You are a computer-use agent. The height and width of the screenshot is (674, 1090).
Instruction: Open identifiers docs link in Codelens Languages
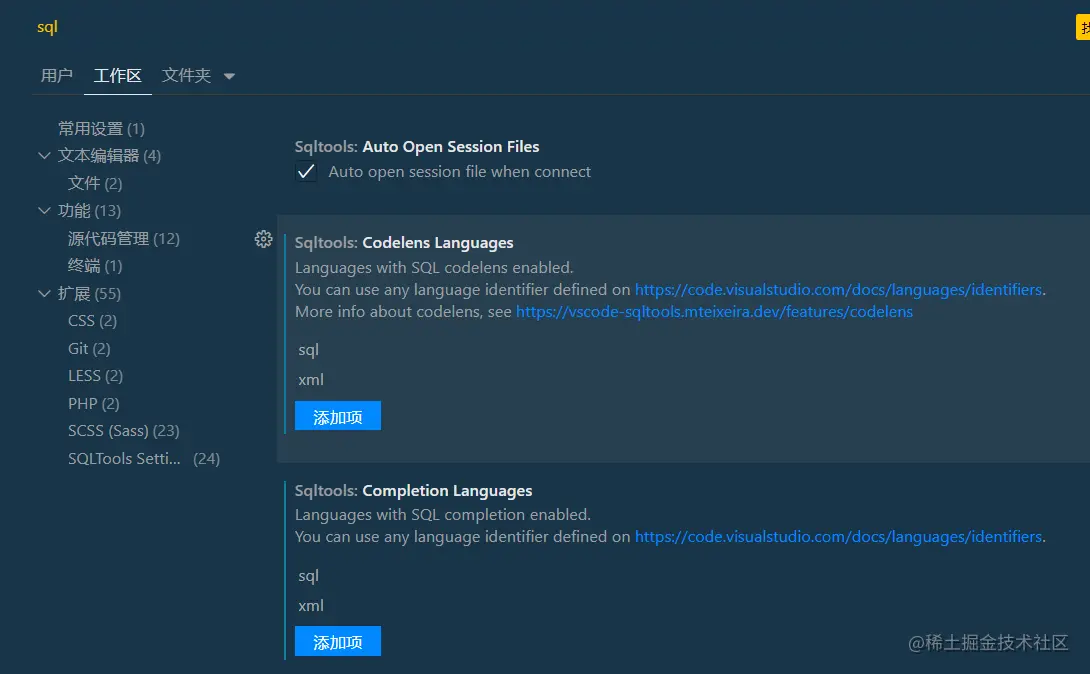pos(838,290)
